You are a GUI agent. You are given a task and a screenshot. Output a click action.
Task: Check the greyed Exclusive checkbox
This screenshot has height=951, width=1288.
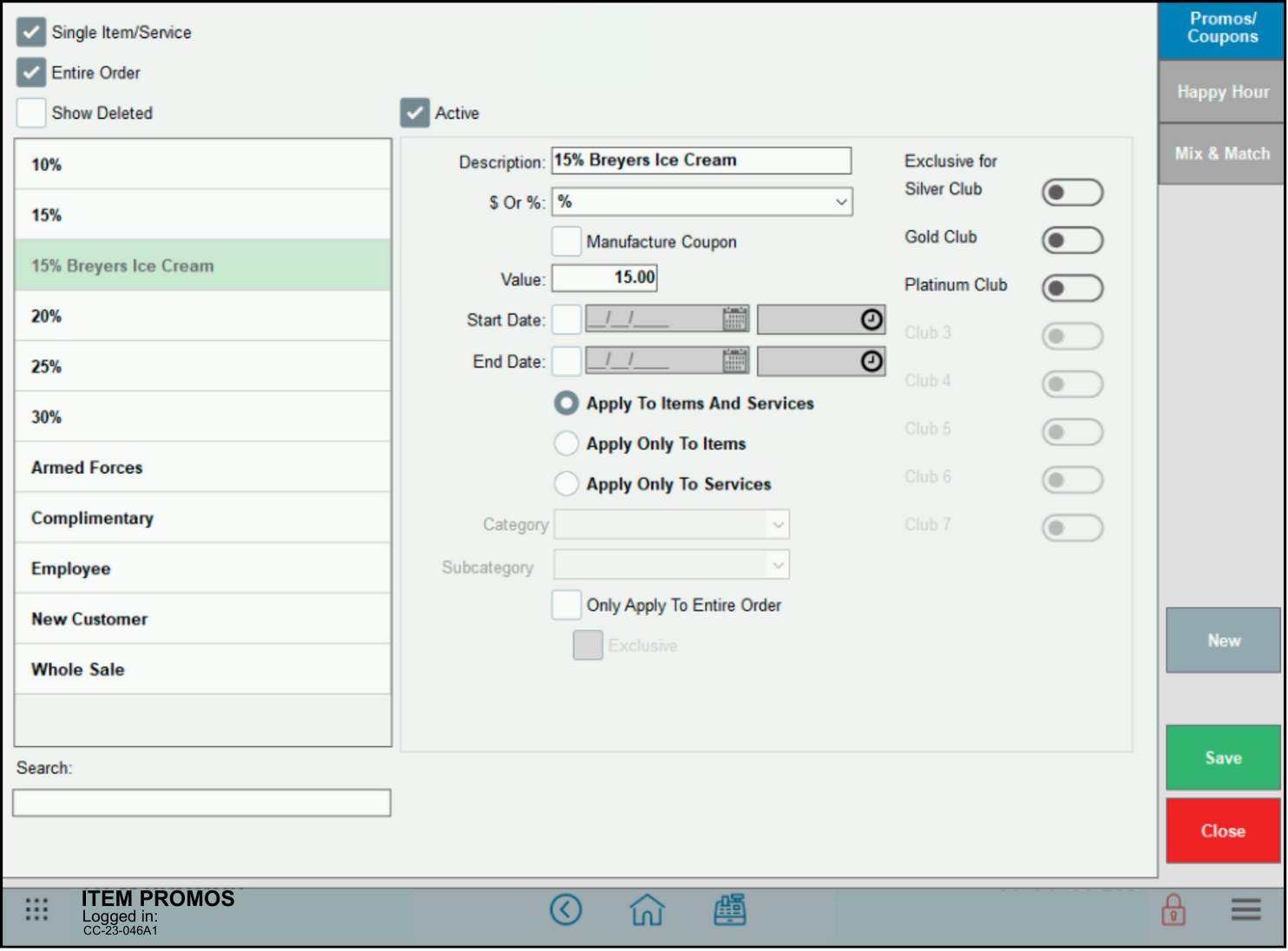(588, 645)
